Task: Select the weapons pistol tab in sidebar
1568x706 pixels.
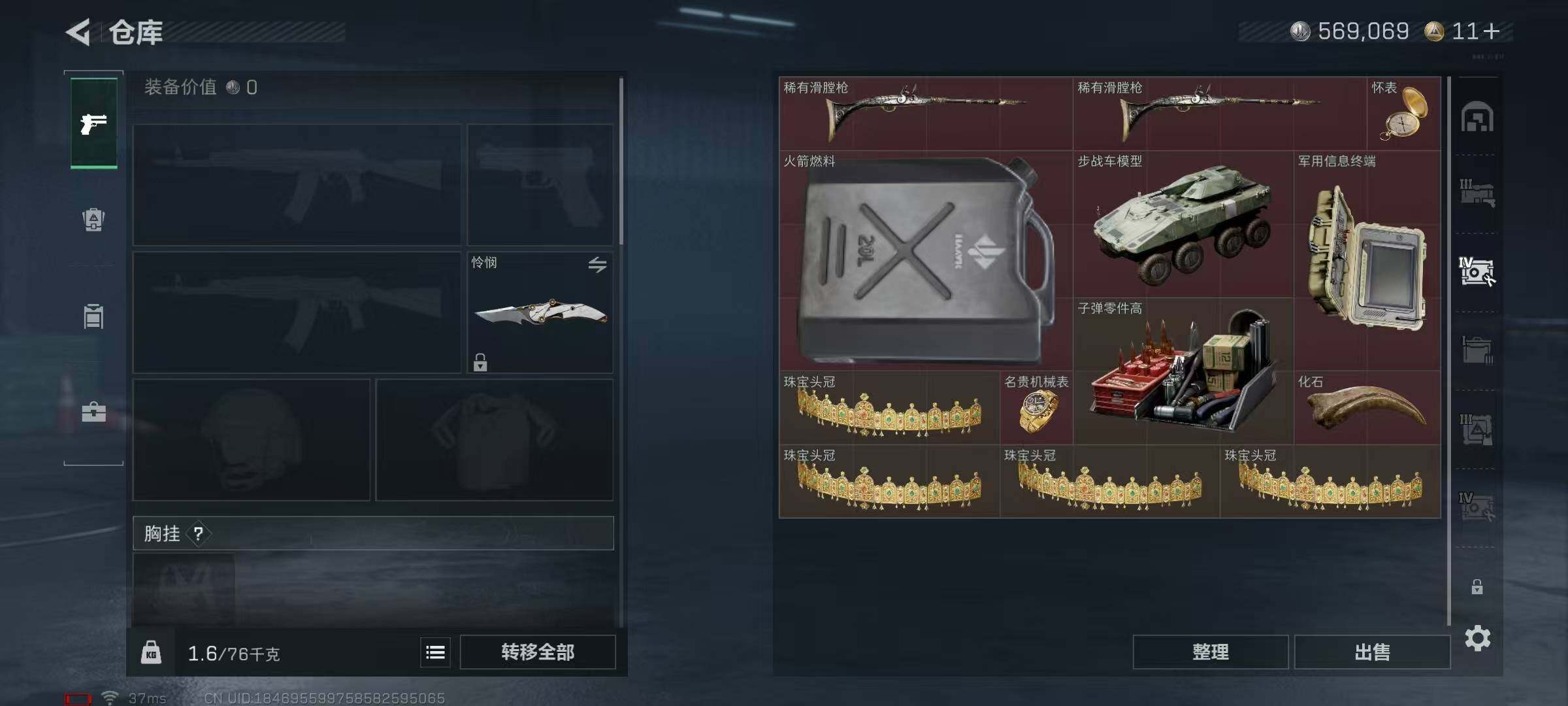Action: [x=94, y=124]
